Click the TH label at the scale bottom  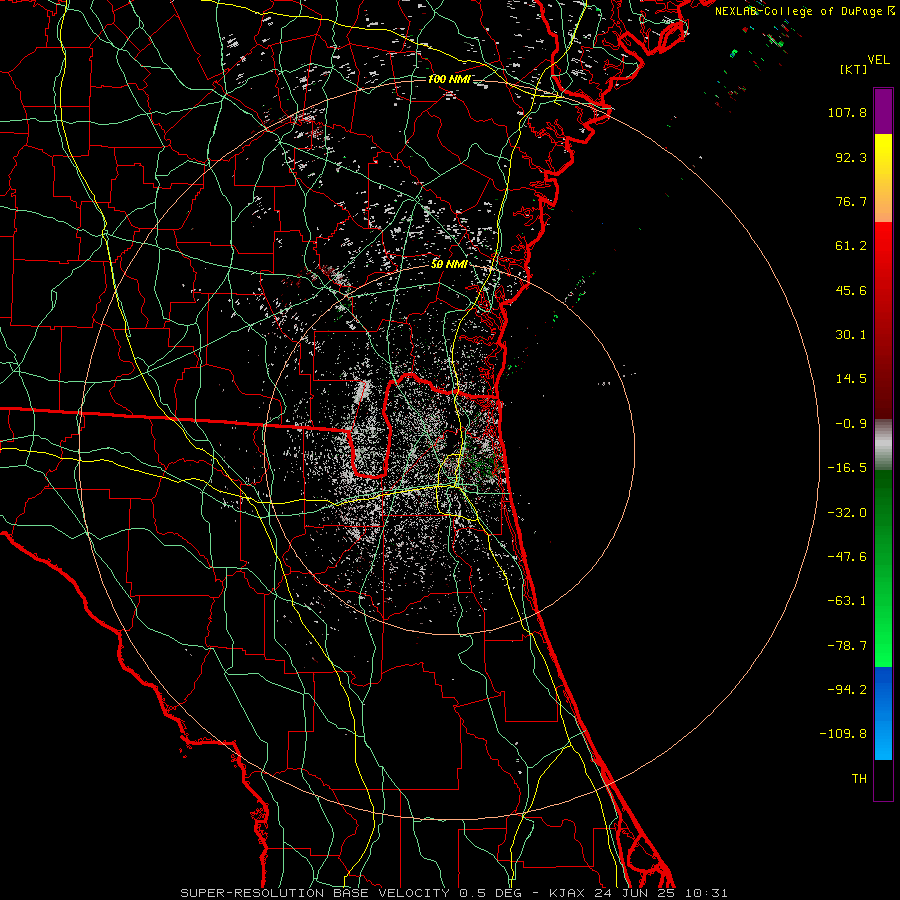[859, 779]
